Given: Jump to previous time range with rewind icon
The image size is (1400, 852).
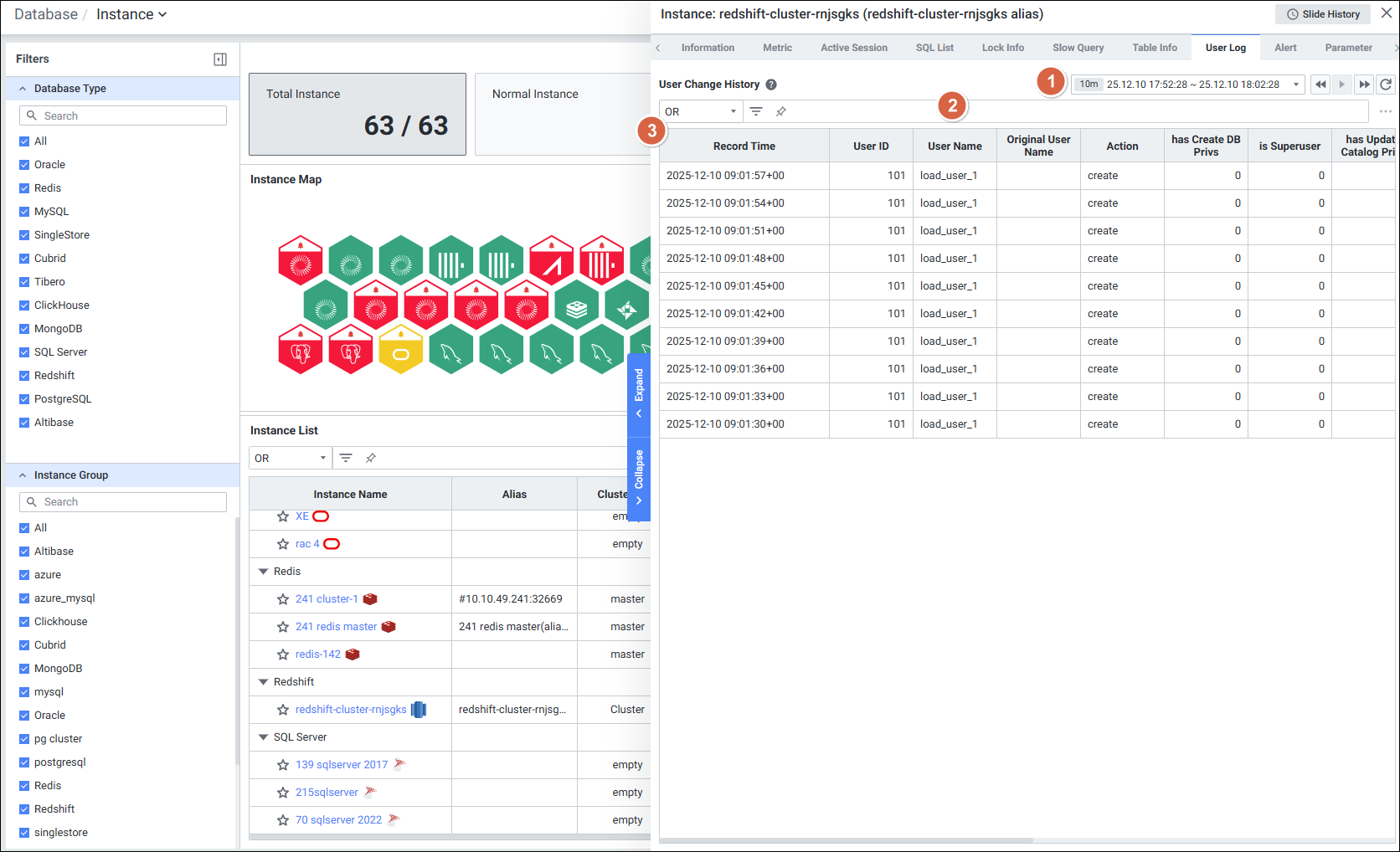Looking at the screenshot, I should [1320, 85].
